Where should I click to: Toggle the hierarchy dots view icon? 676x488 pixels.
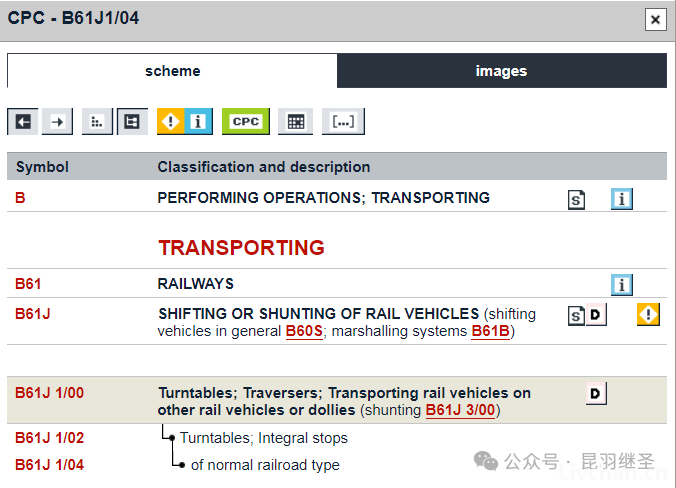pos(97,122)
